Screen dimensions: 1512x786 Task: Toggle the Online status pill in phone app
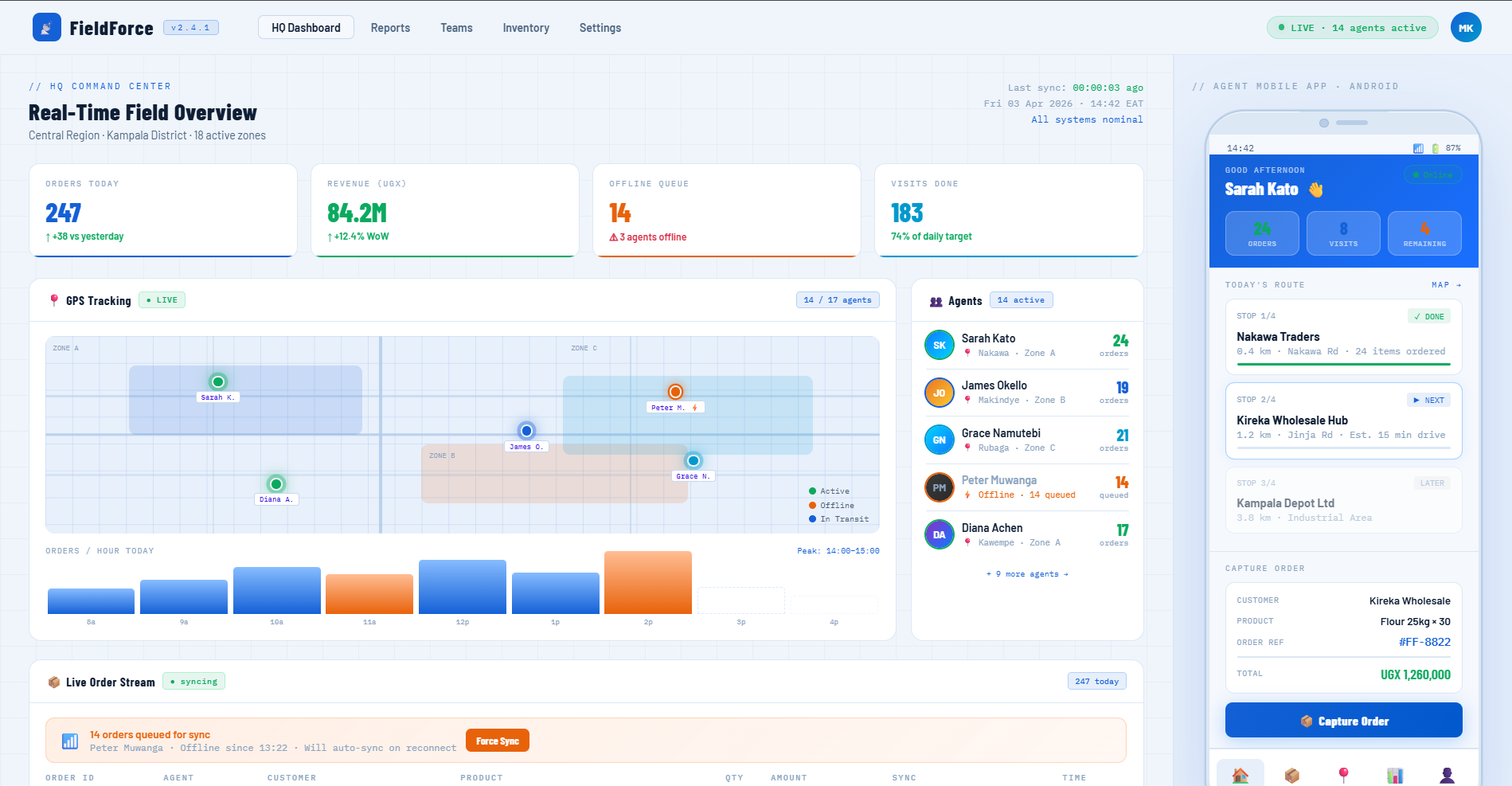tap(1432, 174)
